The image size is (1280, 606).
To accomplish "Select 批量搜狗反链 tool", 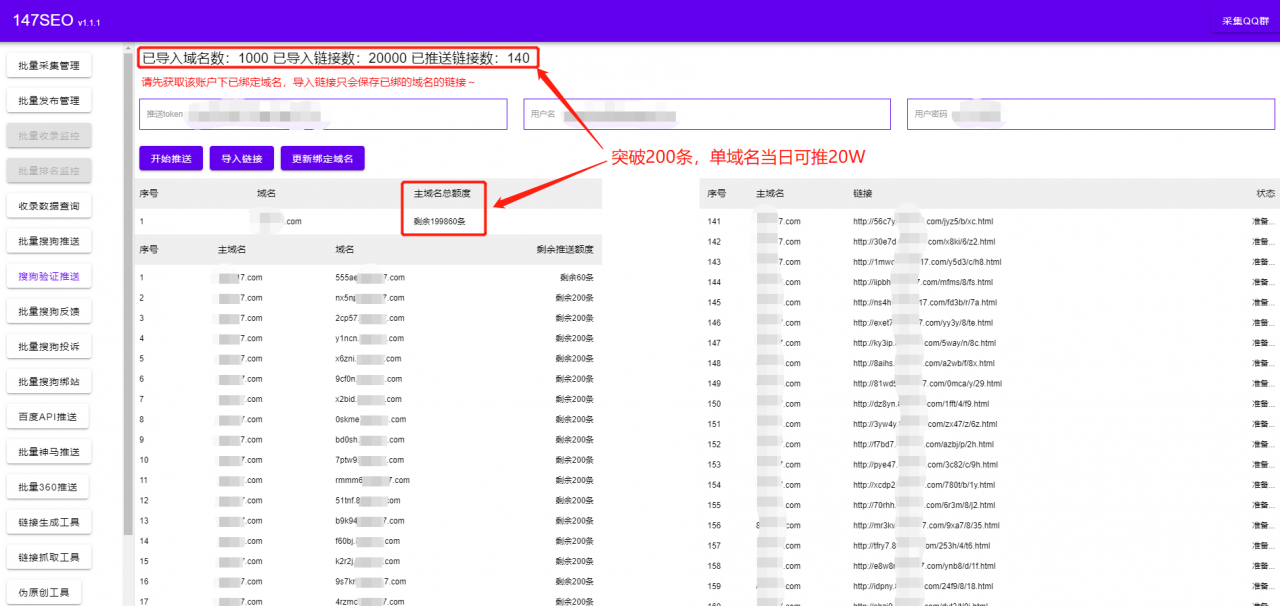I will [x=48, y=310].
